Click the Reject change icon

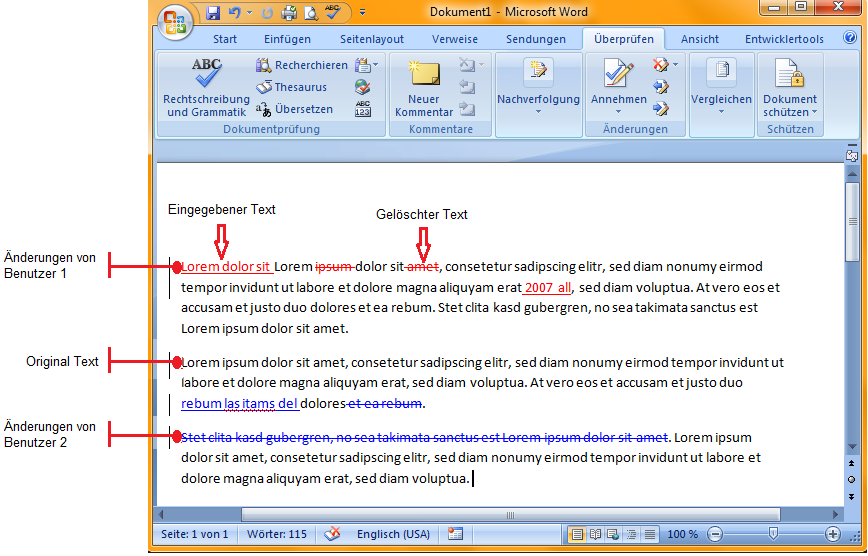coord(660,65)
